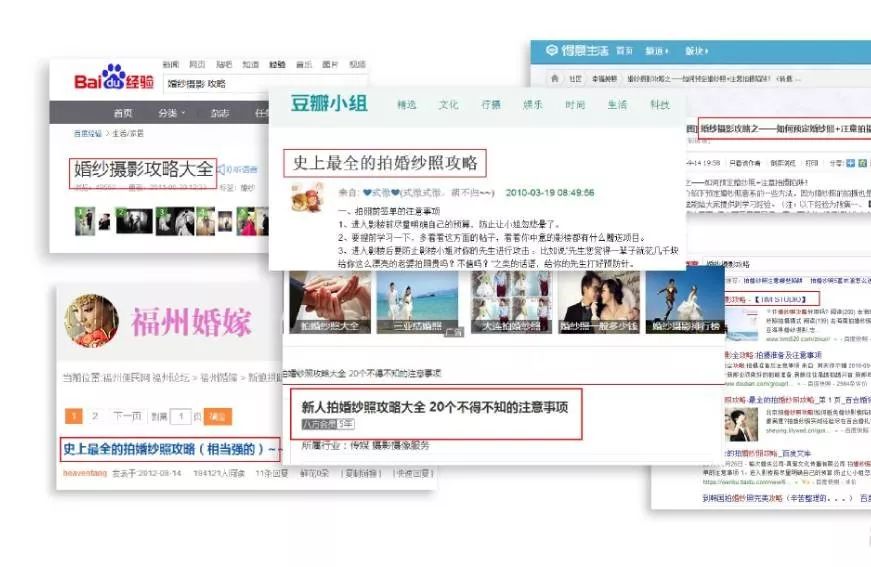Click the Baidu Jingyan paw logo

114,79
